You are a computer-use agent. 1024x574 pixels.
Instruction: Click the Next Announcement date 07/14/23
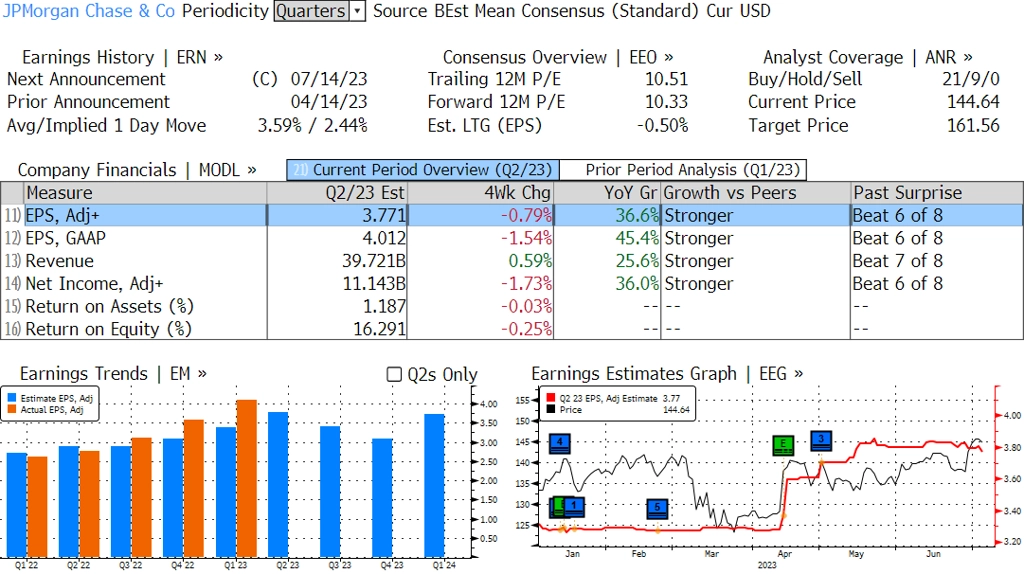[329, 80]
